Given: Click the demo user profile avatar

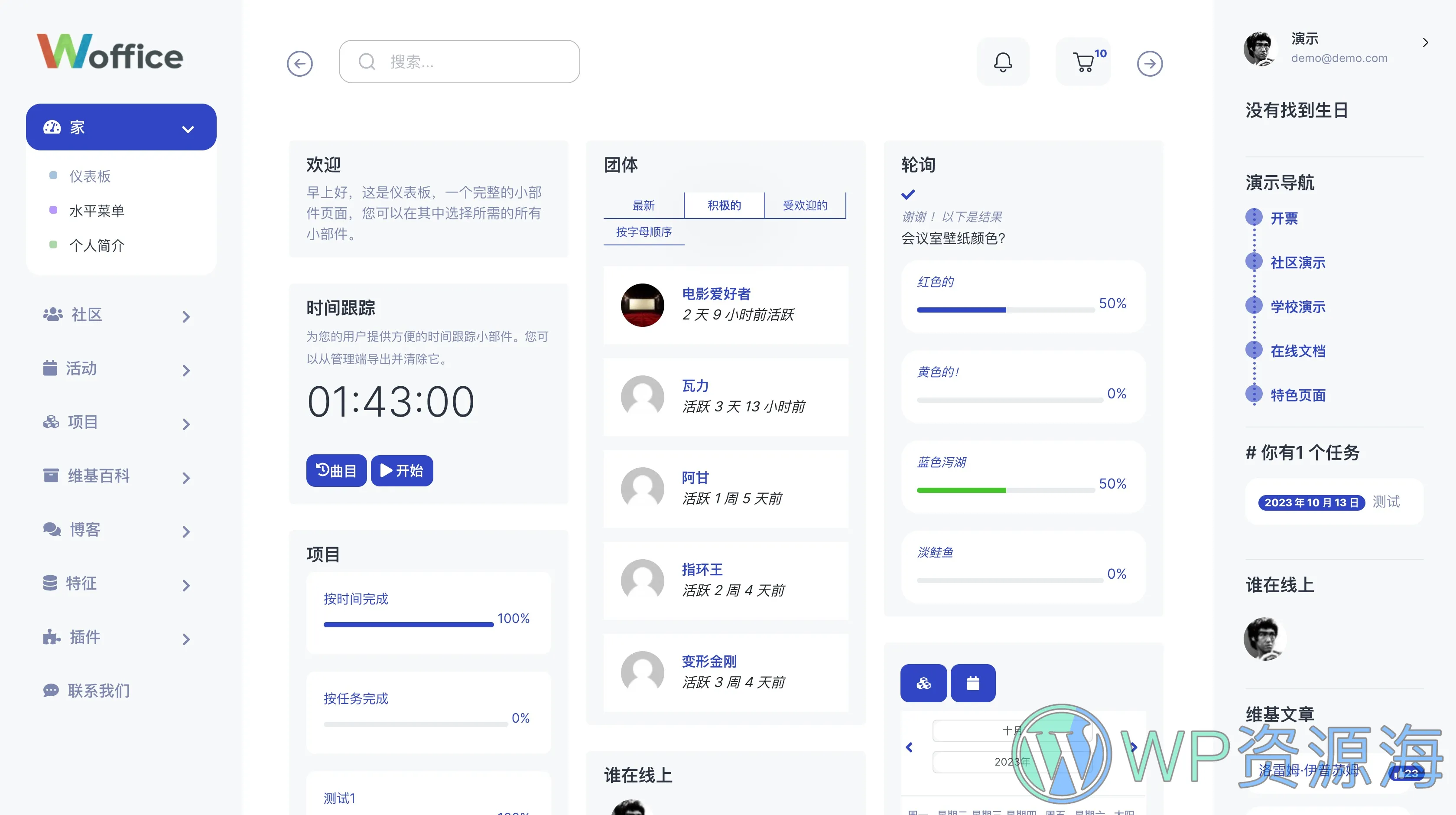Looking at the screenshot, I should 1260,49.
